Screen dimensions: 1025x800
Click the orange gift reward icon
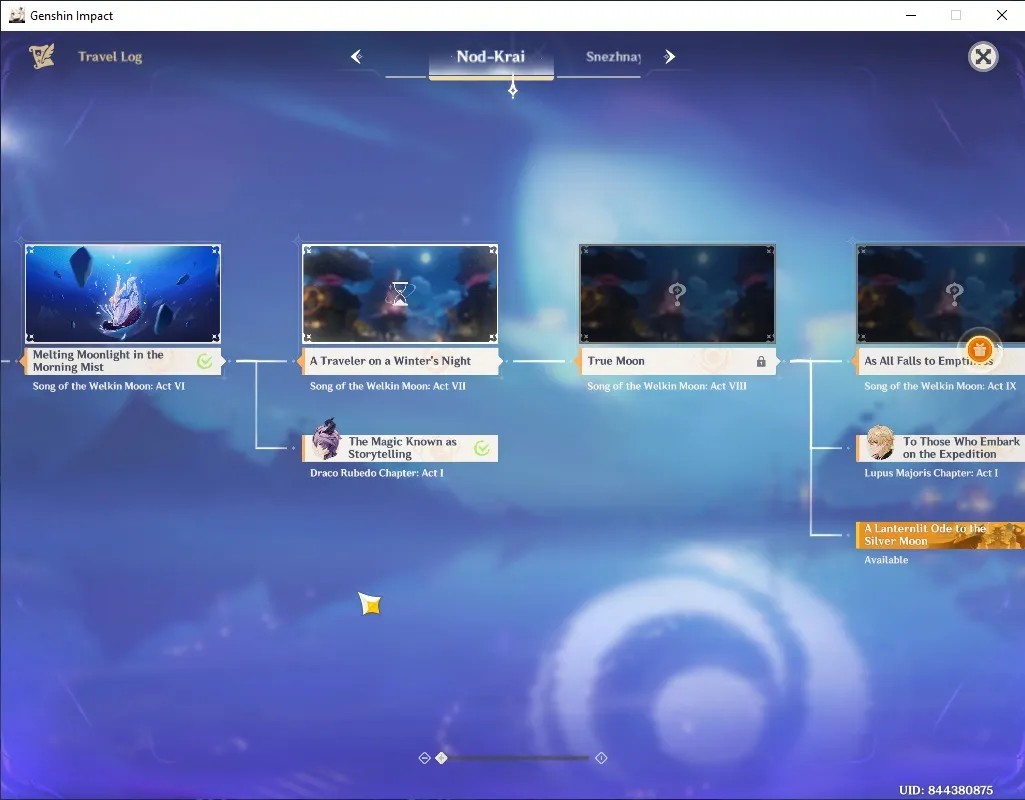[979, 348]
